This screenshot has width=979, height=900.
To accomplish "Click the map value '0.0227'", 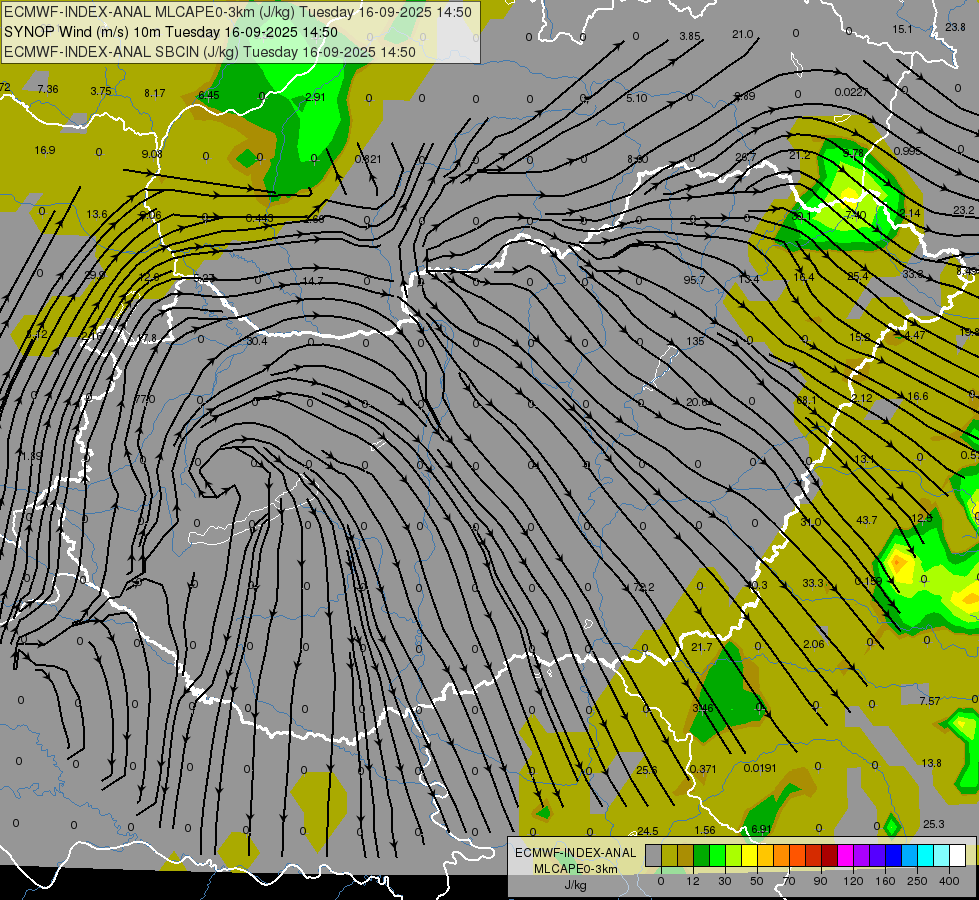I will [852, 92].
